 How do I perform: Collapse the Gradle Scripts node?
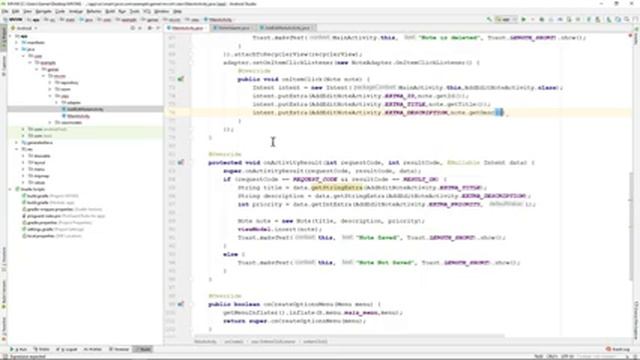(x=11, y=189)
